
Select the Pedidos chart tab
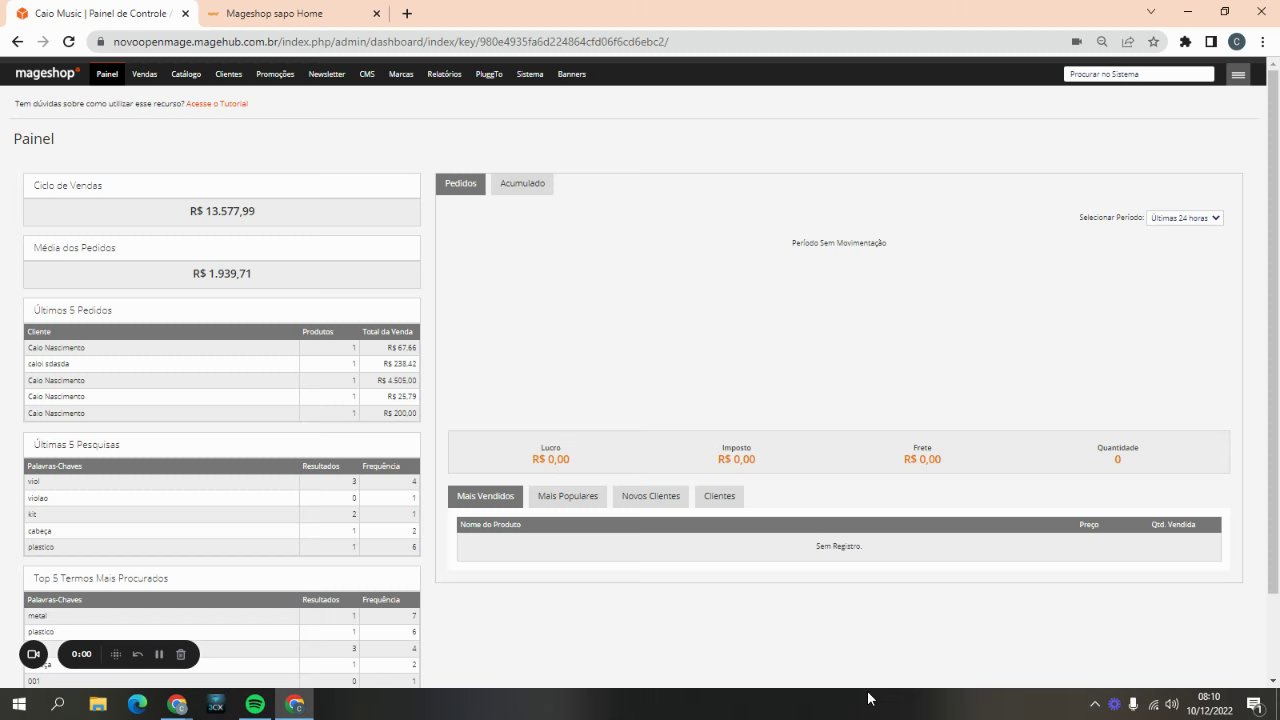click(461, 184)
